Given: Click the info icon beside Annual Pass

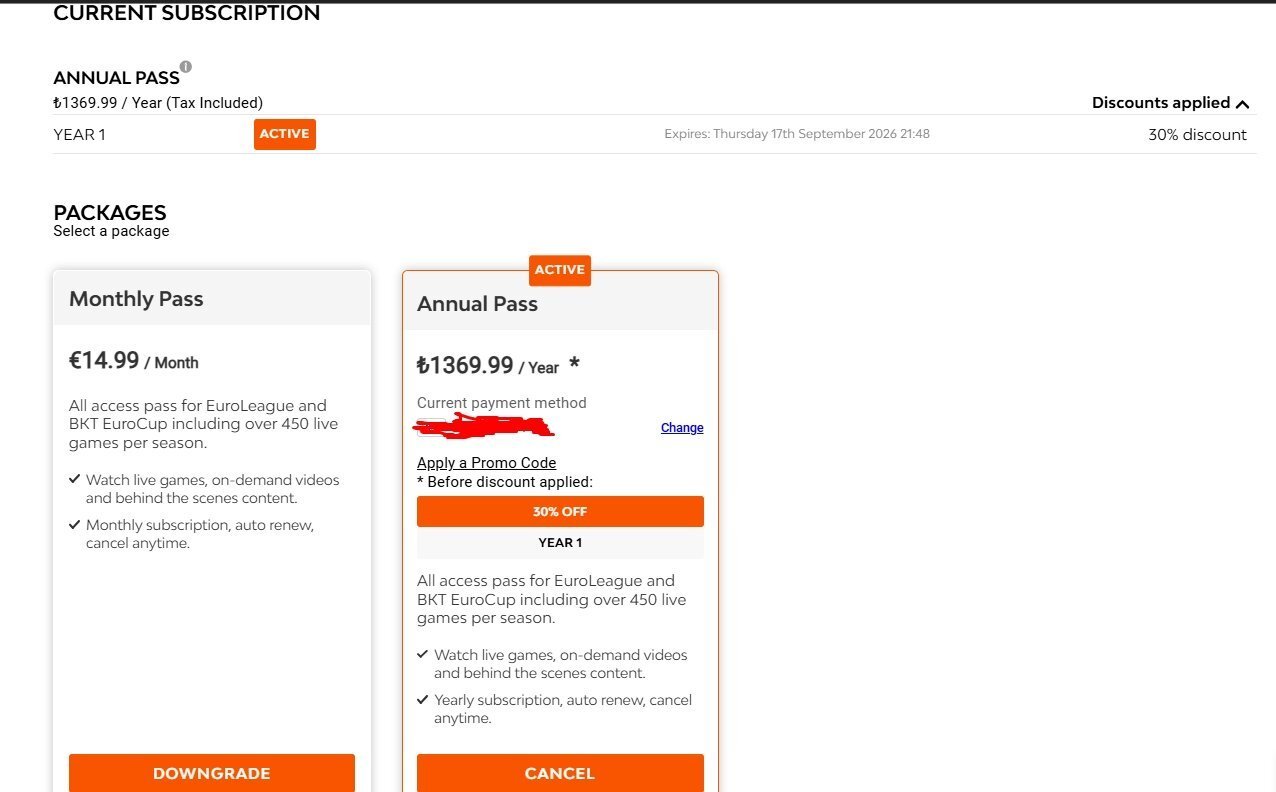Looking at the screenshot, I should 185,67.
